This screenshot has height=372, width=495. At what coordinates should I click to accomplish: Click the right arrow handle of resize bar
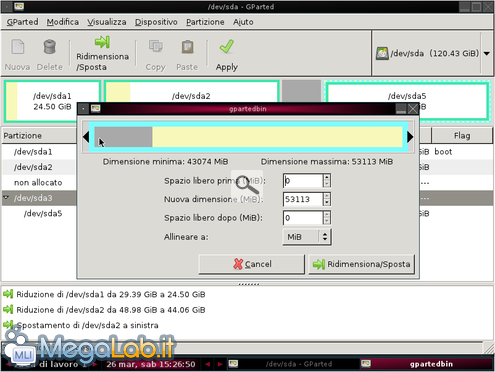coord(410,137)
